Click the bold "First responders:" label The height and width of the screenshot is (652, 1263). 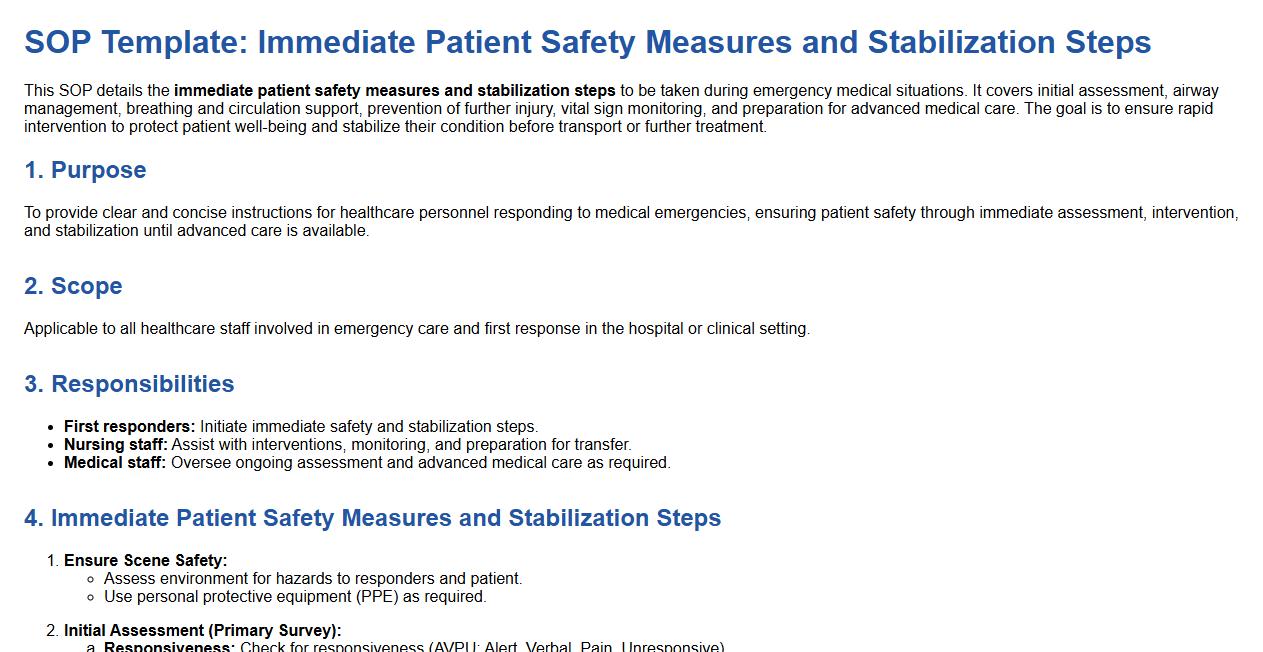pos(129,427)
